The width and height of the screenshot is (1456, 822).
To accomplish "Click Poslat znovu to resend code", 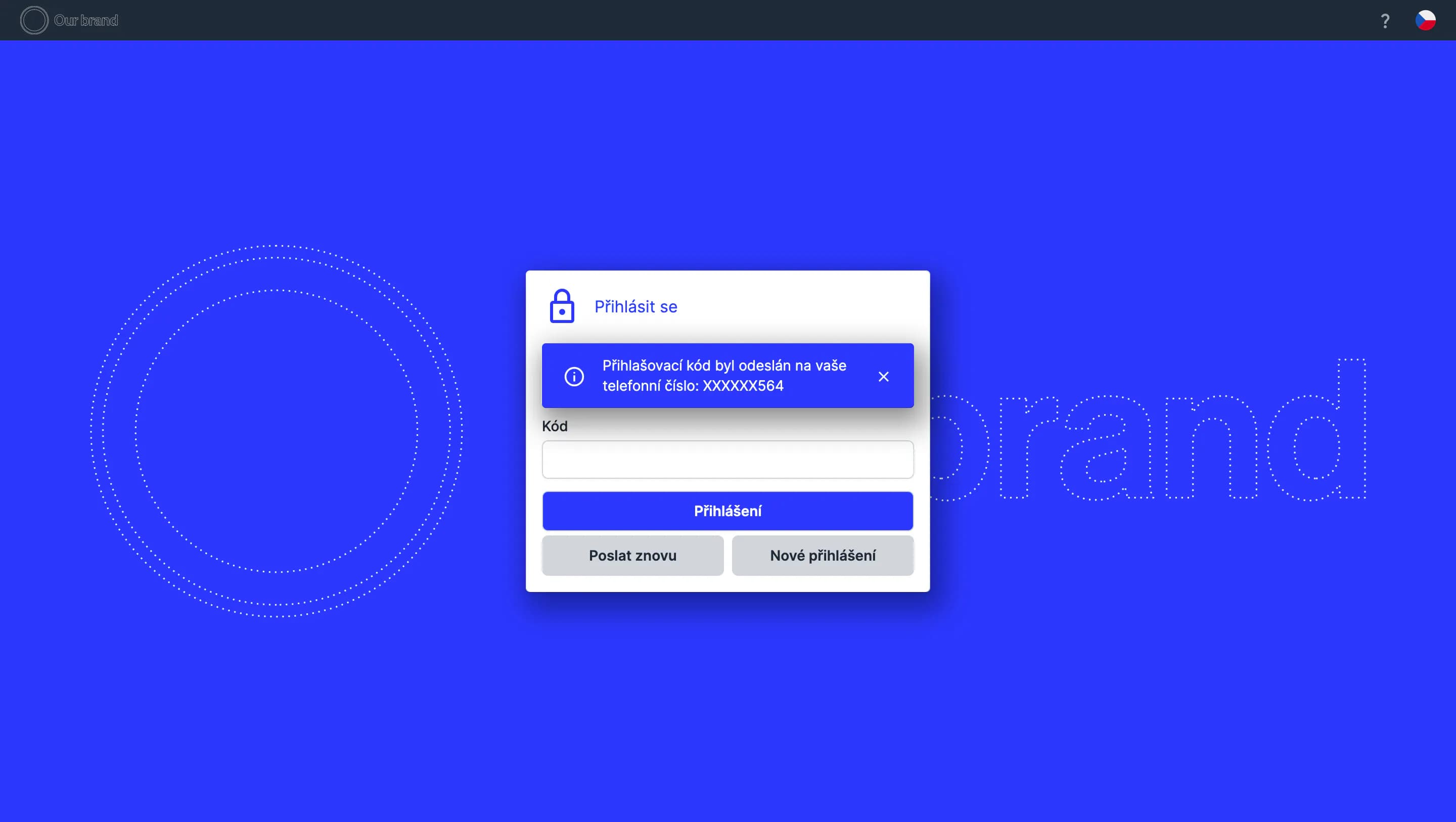I will (x=632, y=556).
